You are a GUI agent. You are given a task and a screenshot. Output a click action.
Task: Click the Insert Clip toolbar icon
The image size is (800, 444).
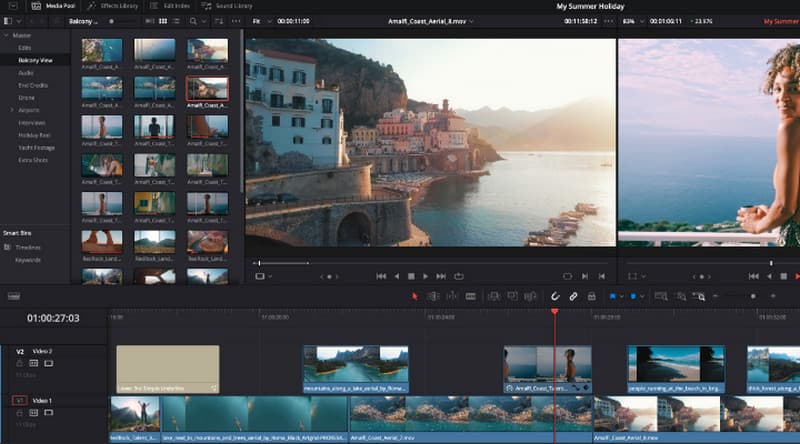coord(493,297)
